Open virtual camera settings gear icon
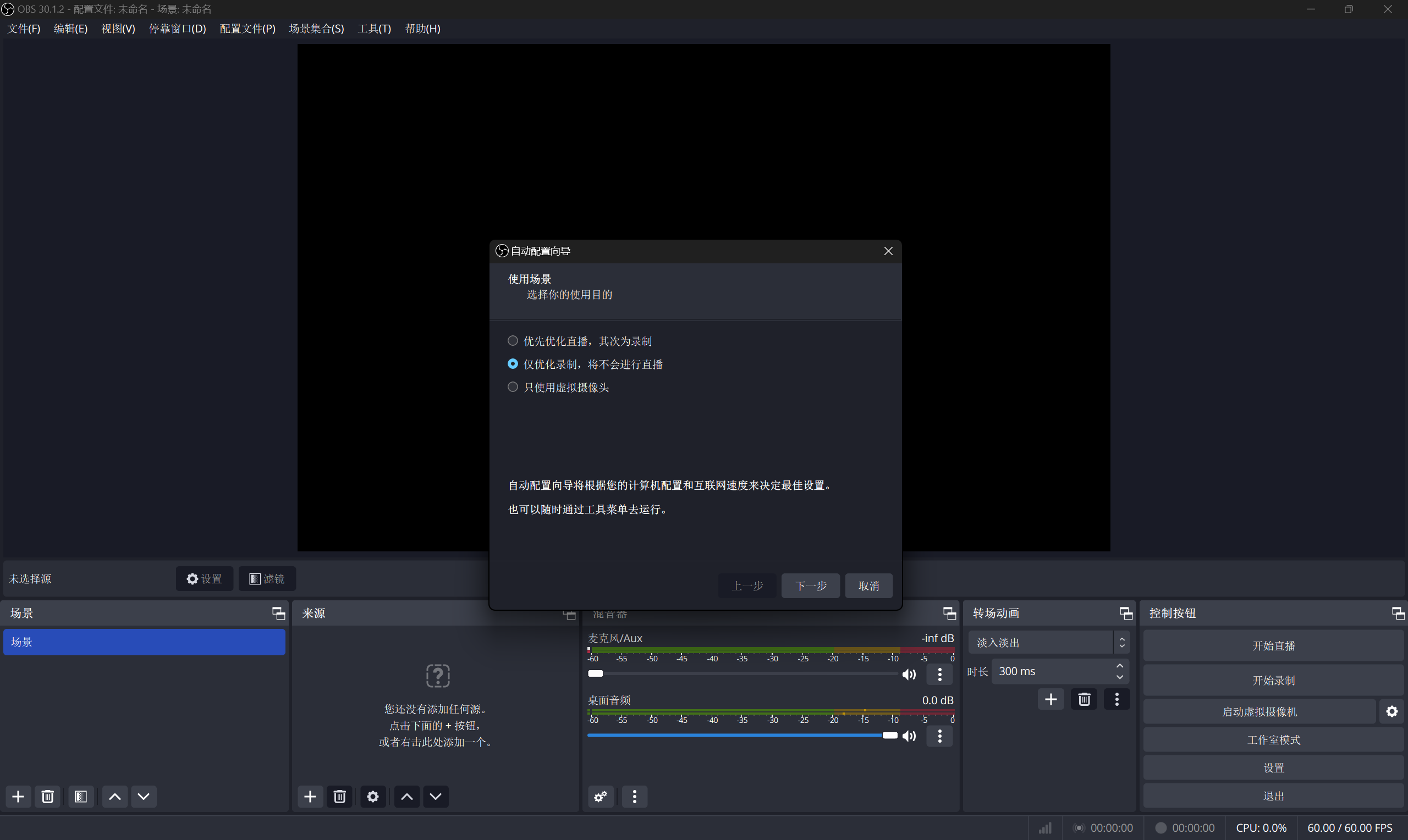The width and height of the screenshot is (1408, 840). pos(1391,711)
